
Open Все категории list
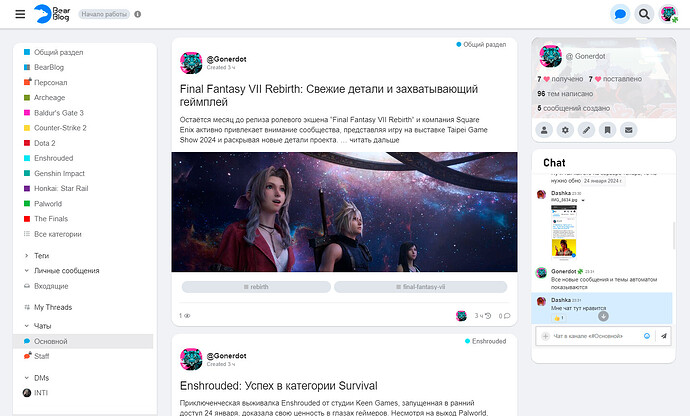pos(58,234)
